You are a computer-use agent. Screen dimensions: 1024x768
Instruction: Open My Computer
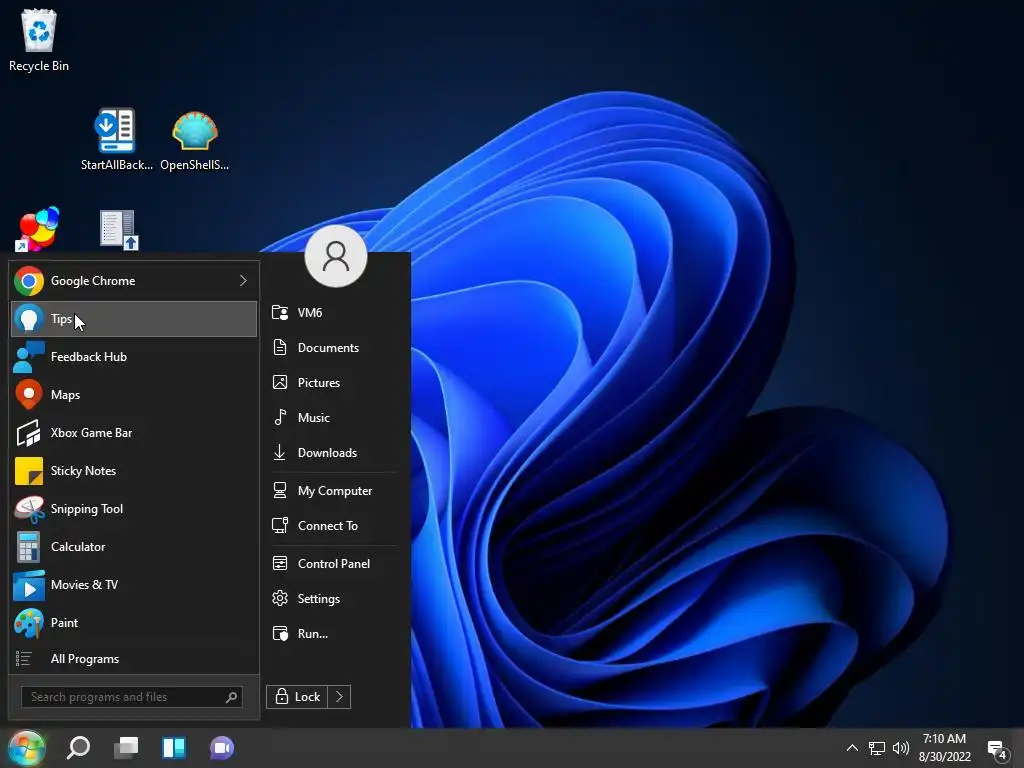point(334,490)
